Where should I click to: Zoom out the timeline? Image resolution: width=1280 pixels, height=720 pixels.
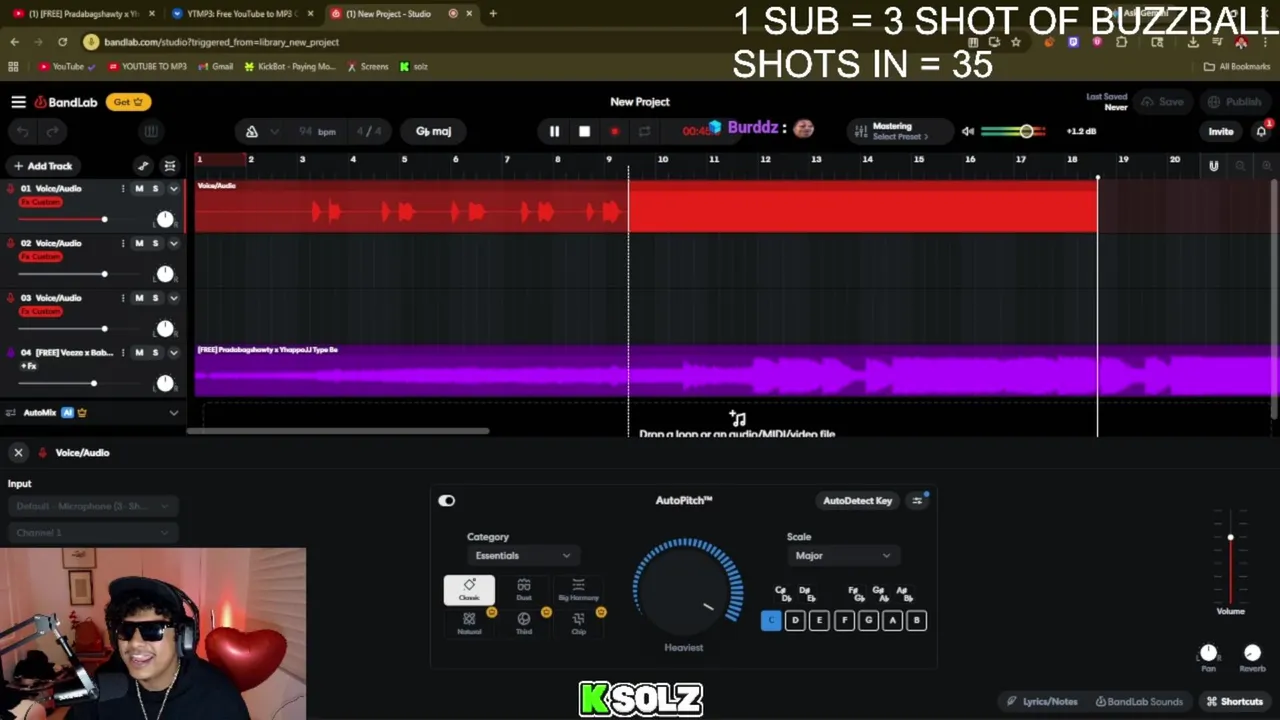click(x=1240, y=166)
